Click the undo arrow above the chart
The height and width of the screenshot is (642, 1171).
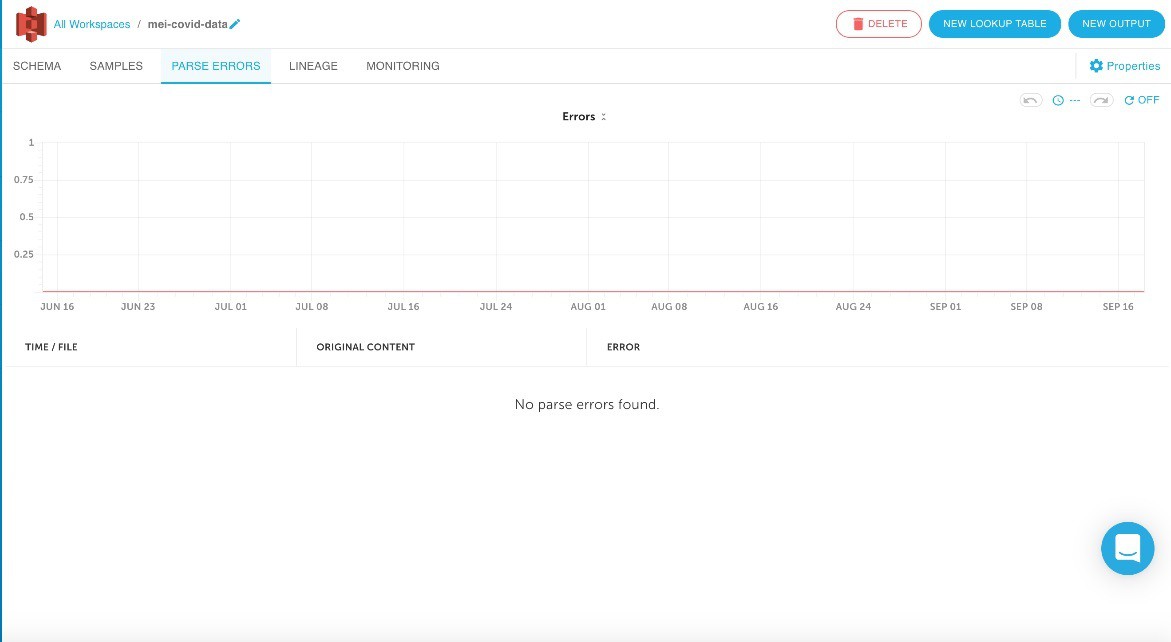[x=1030, y=100]
